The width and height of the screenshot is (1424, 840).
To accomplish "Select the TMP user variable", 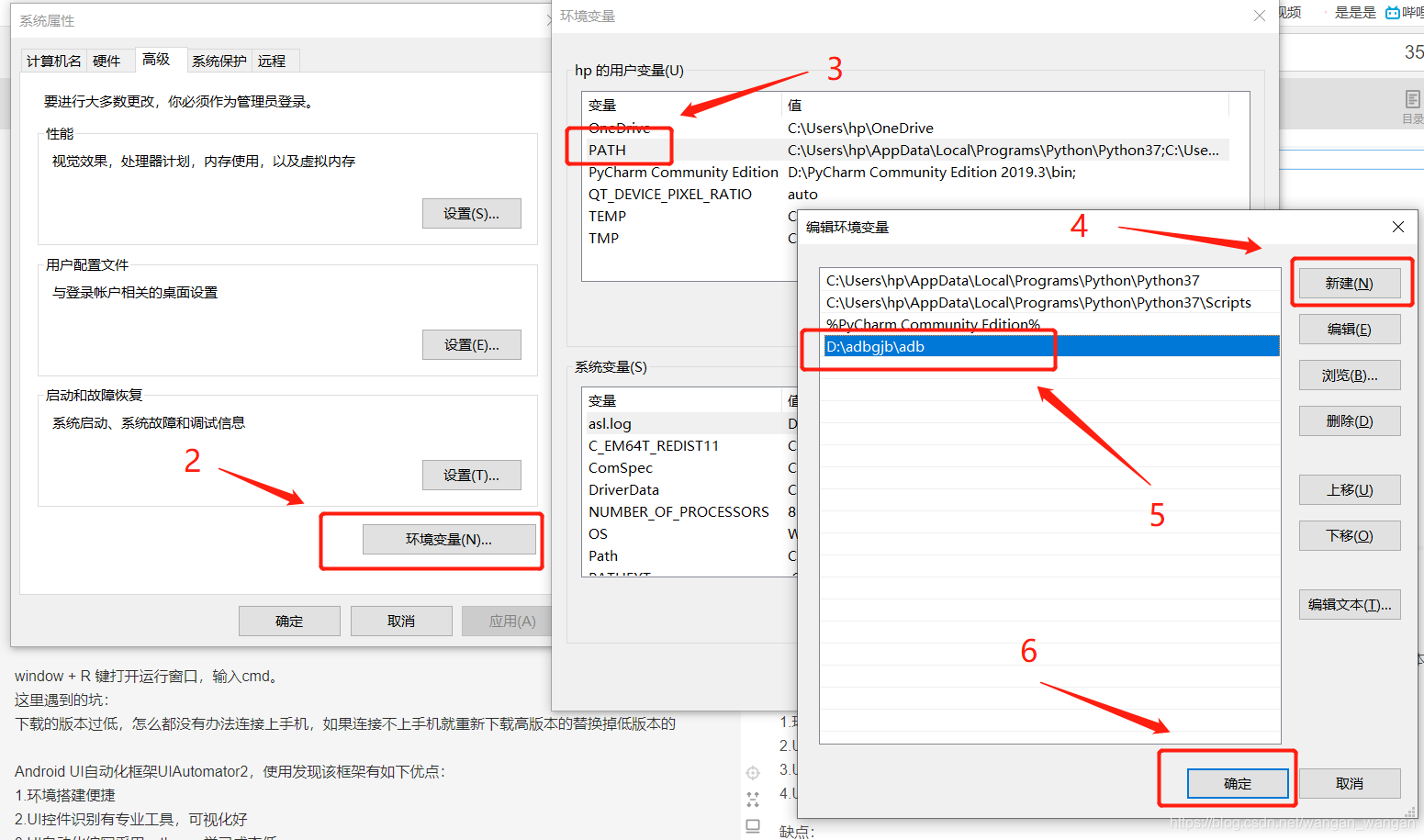I will (690, 238).
